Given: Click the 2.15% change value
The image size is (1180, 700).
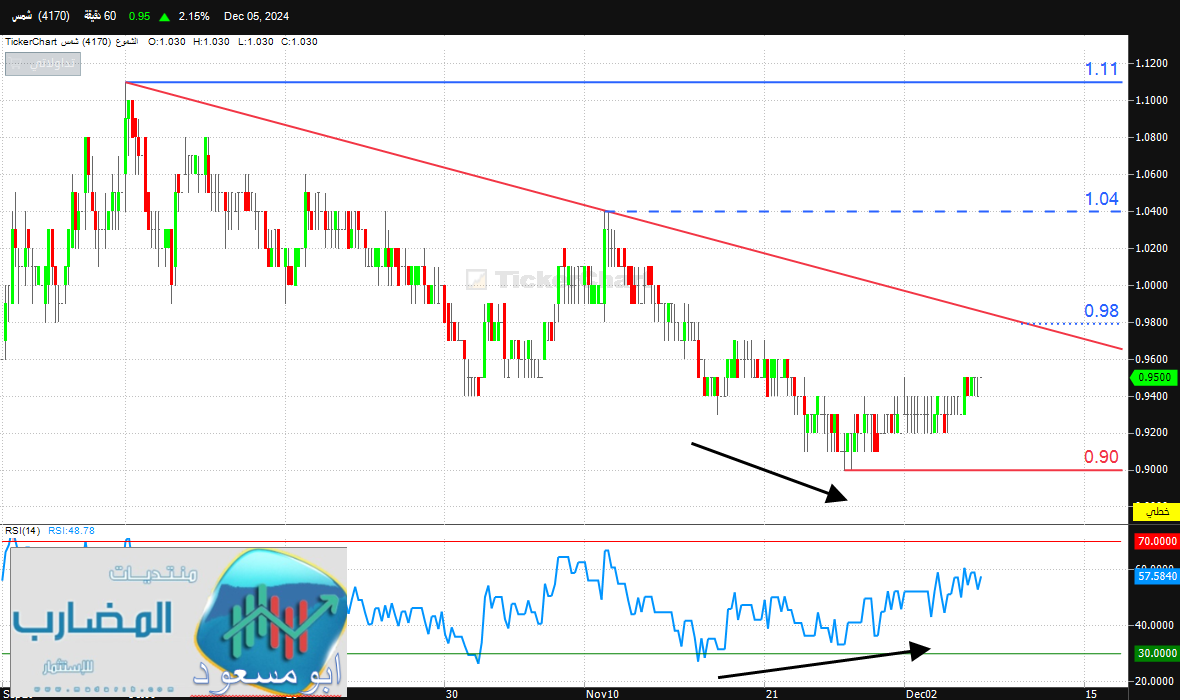Looking at the screenshot, I should pyautogui.click(x=194, y=16).
